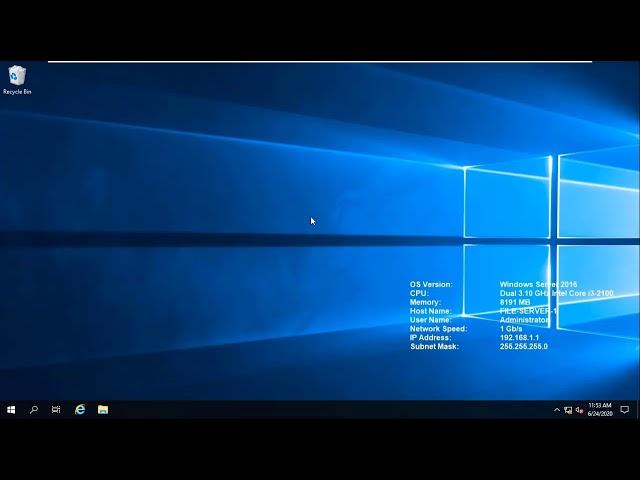
Task: Click the IP address value 192.168.1.1
Action: (519, 338)
